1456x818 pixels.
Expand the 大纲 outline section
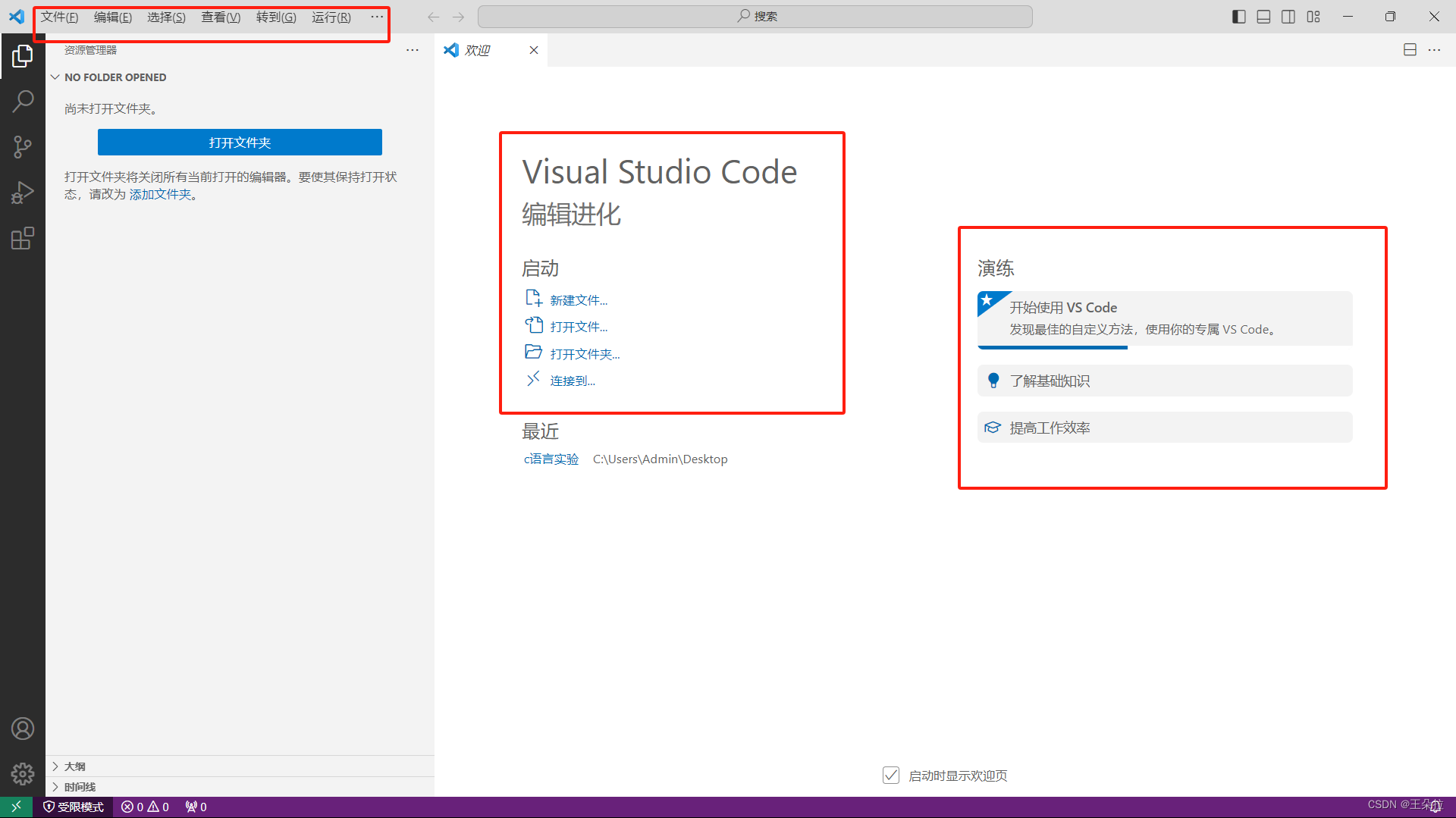pos(240,766)
